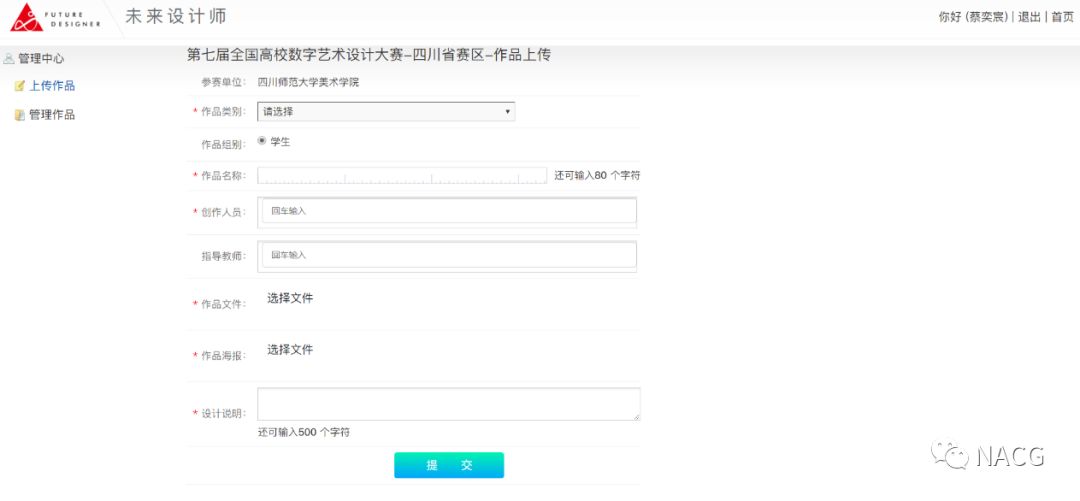Click the 参赛单位 label
The width and height of the screenshot is (1080, 501).
tap(223, 83)
